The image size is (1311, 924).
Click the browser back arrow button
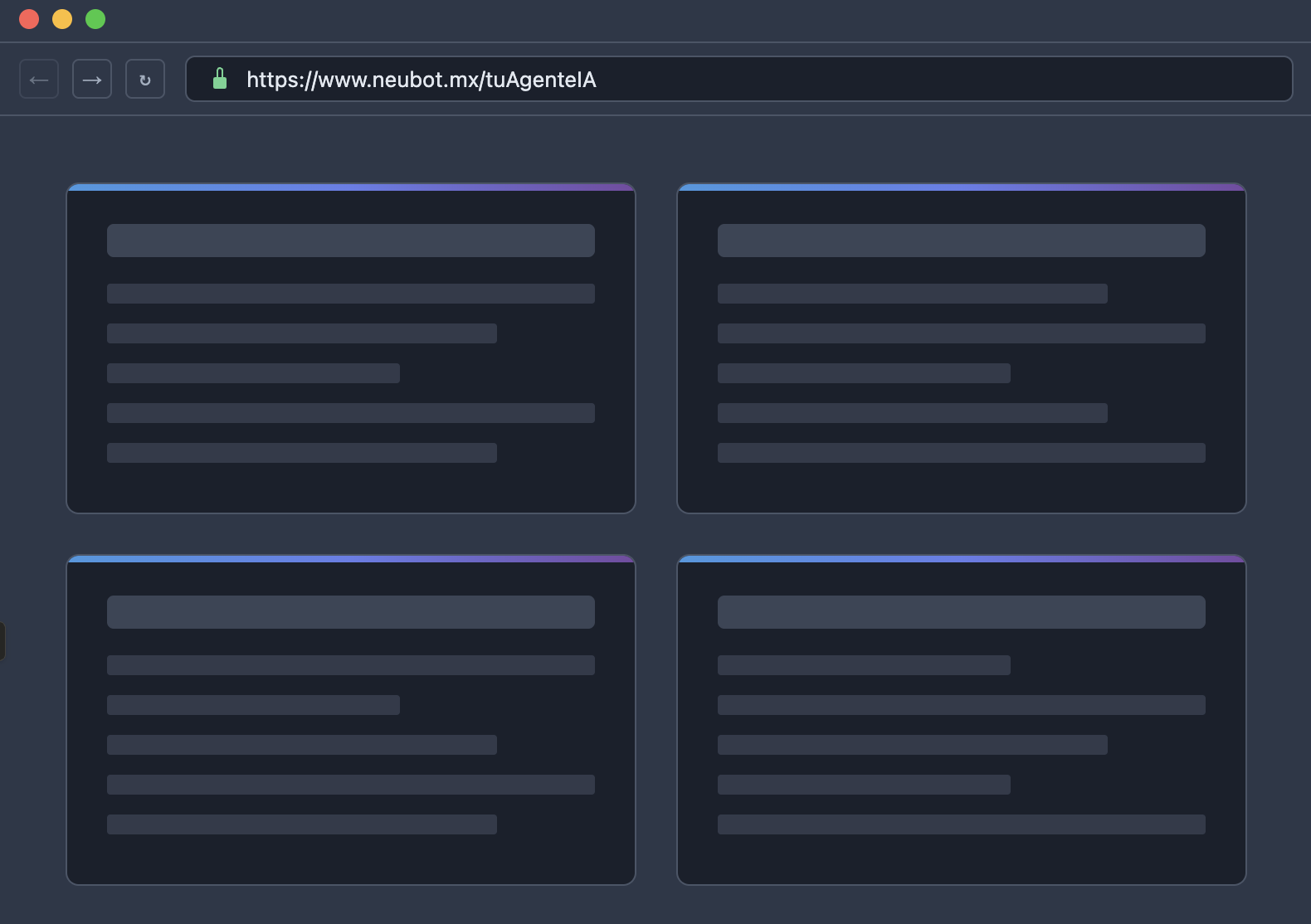pos(39,80)
